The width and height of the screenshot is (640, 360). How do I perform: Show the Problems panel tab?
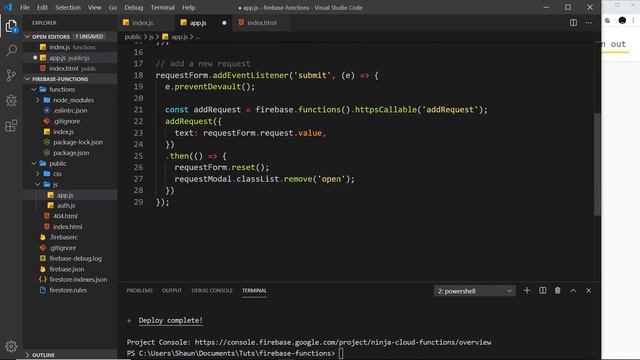(139, 291)
